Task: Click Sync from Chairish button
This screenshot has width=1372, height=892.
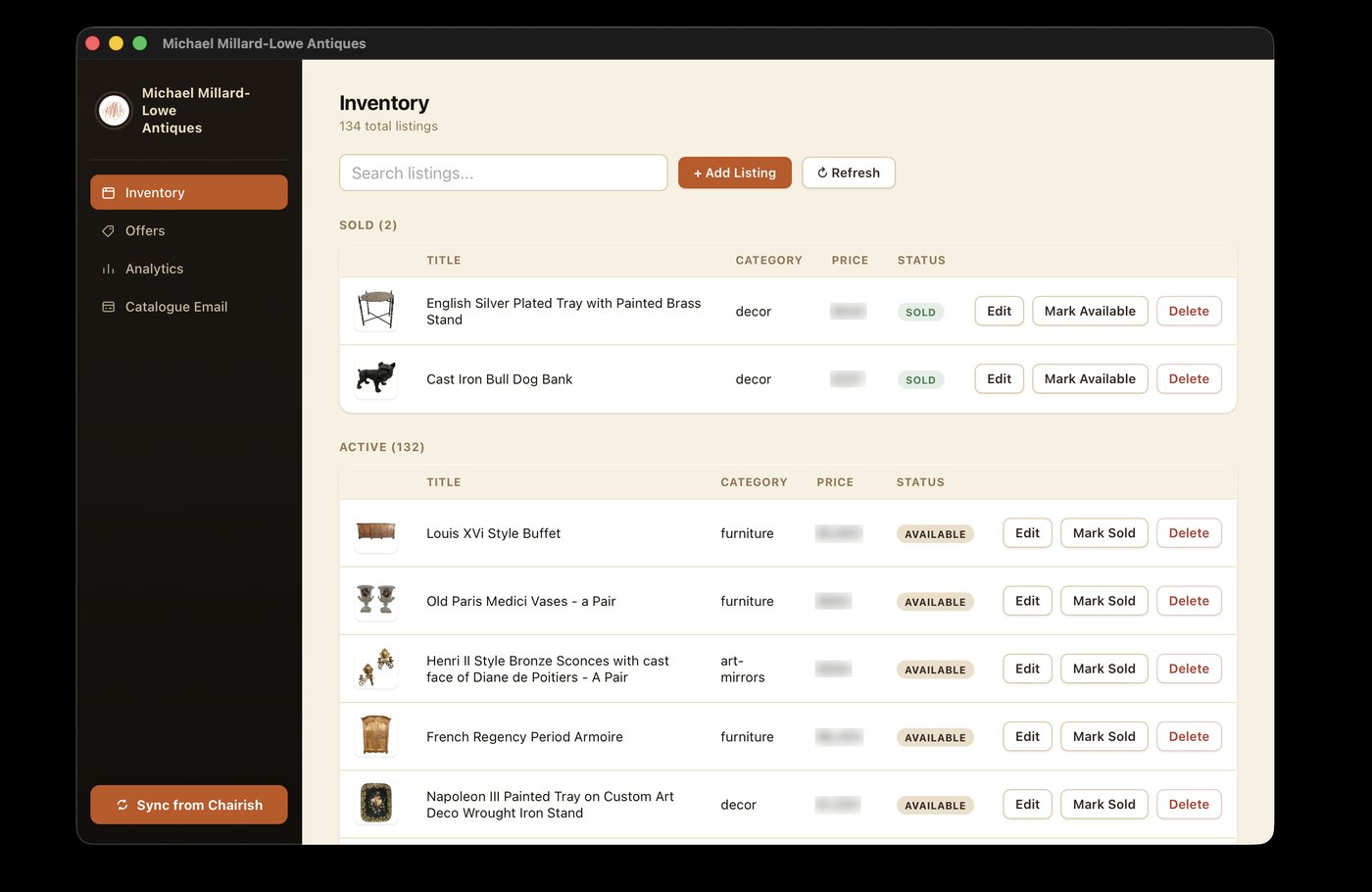Action: (x=189, y=805)
